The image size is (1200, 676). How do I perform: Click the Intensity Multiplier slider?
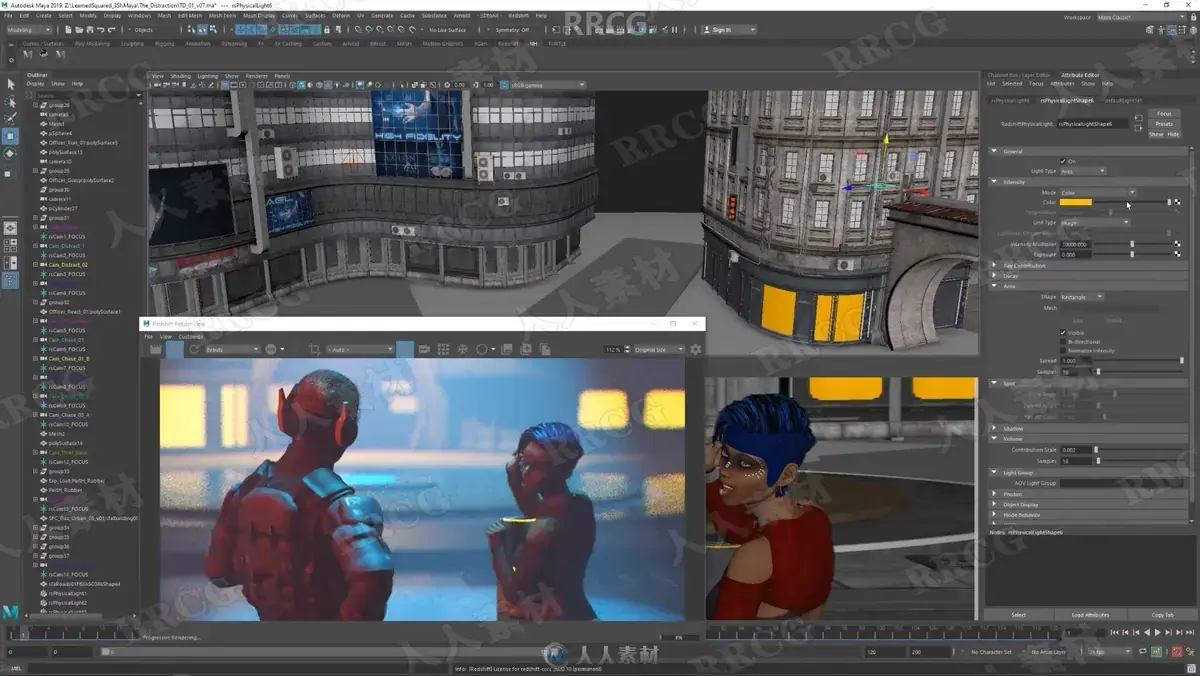point(1133,244)
